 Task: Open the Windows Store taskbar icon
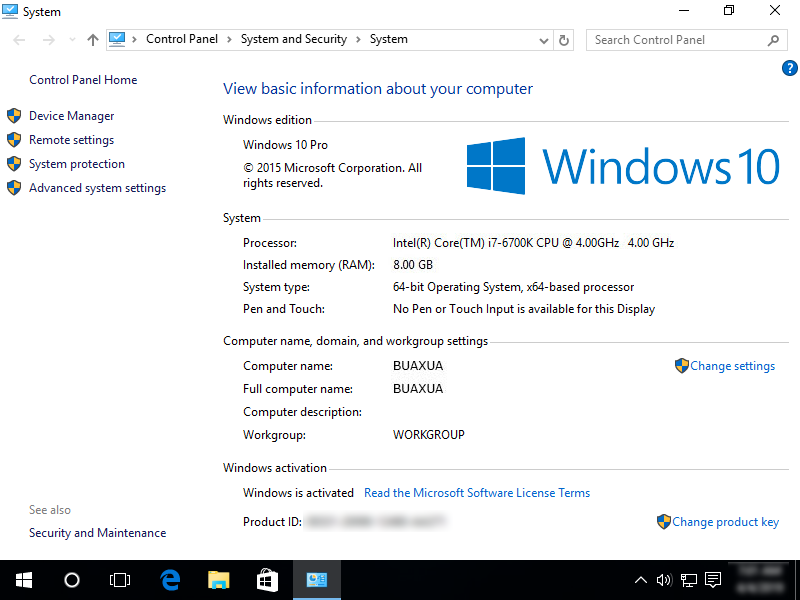tap(267, 580)
